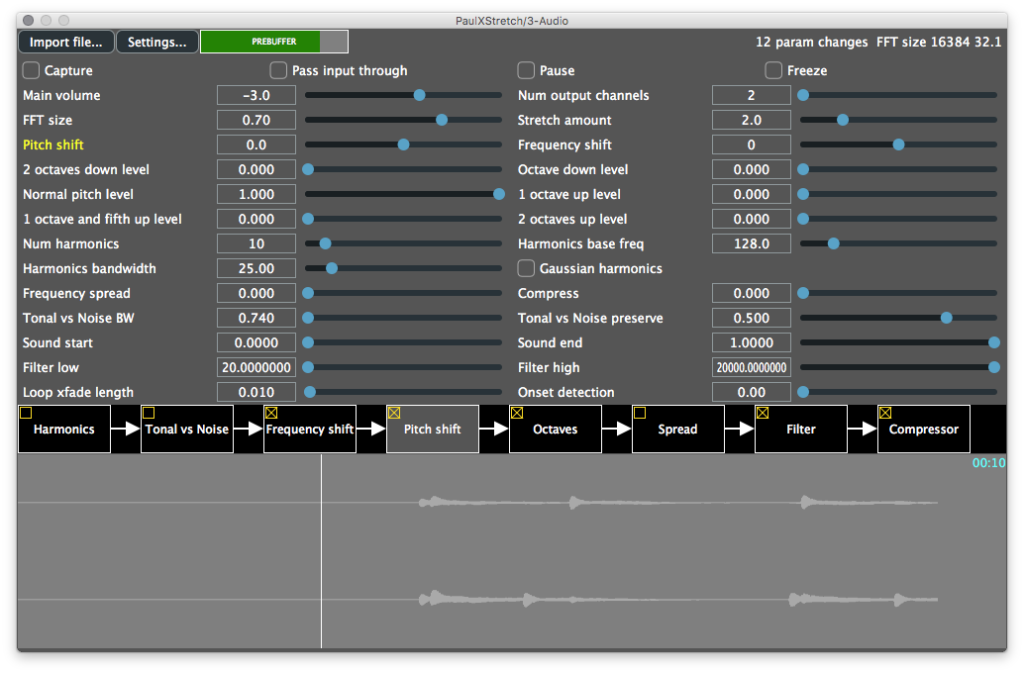Enable the Freeze checkbox
Screen dimensions: 1024x673
773,70
